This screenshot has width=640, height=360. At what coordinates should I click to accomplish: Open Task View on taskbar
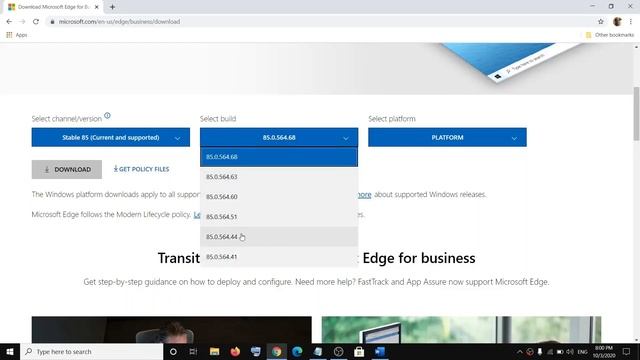(193, 351)
